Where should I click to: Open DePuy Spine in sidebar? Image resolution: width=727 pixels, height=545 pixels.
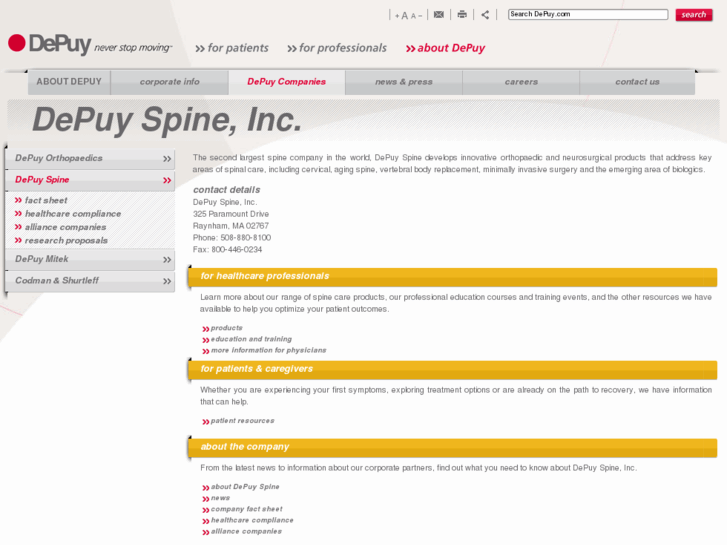(42, 180)
